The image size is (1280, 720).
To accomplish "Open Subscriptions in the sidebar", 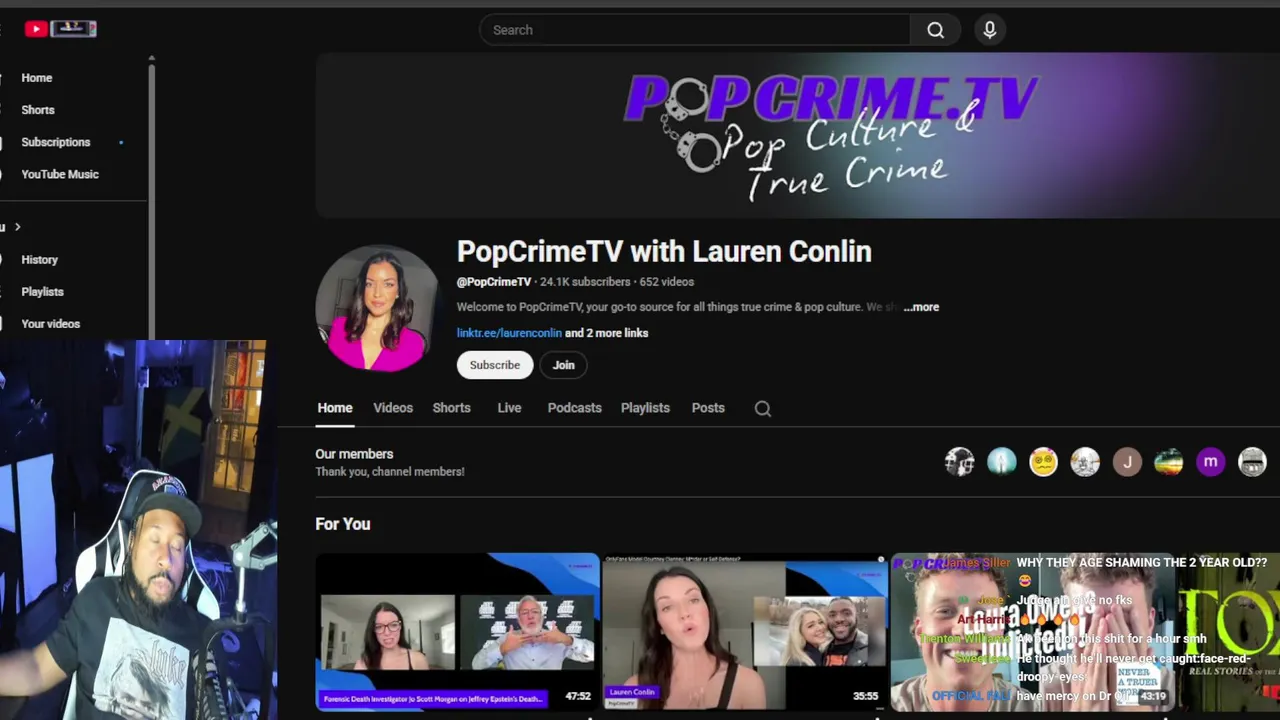I will pyautogui.click(x=56, y=142).
